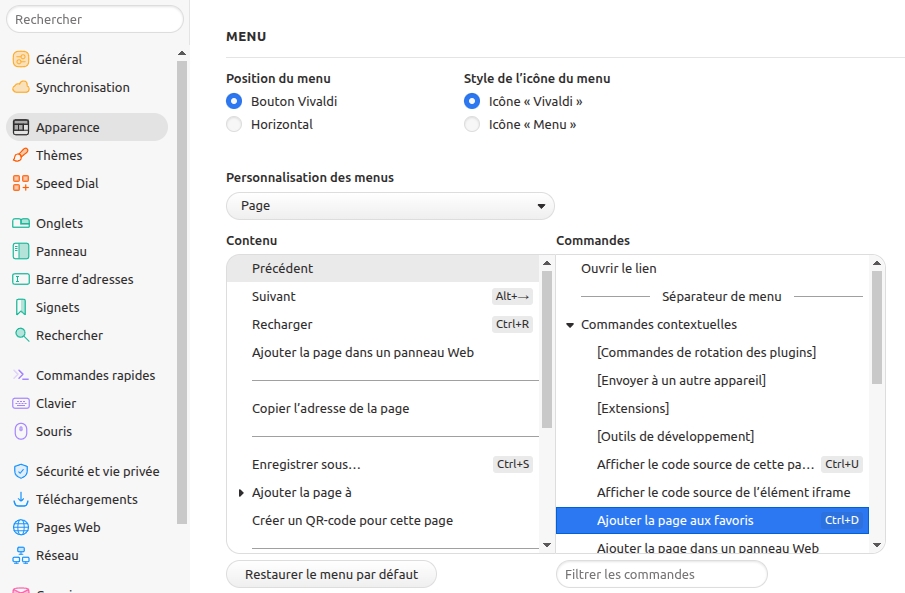905x593 pixels.
Task: Open Sécurité et vie privée shield icon
Action: pyautogui.click(x=20, y=471)
